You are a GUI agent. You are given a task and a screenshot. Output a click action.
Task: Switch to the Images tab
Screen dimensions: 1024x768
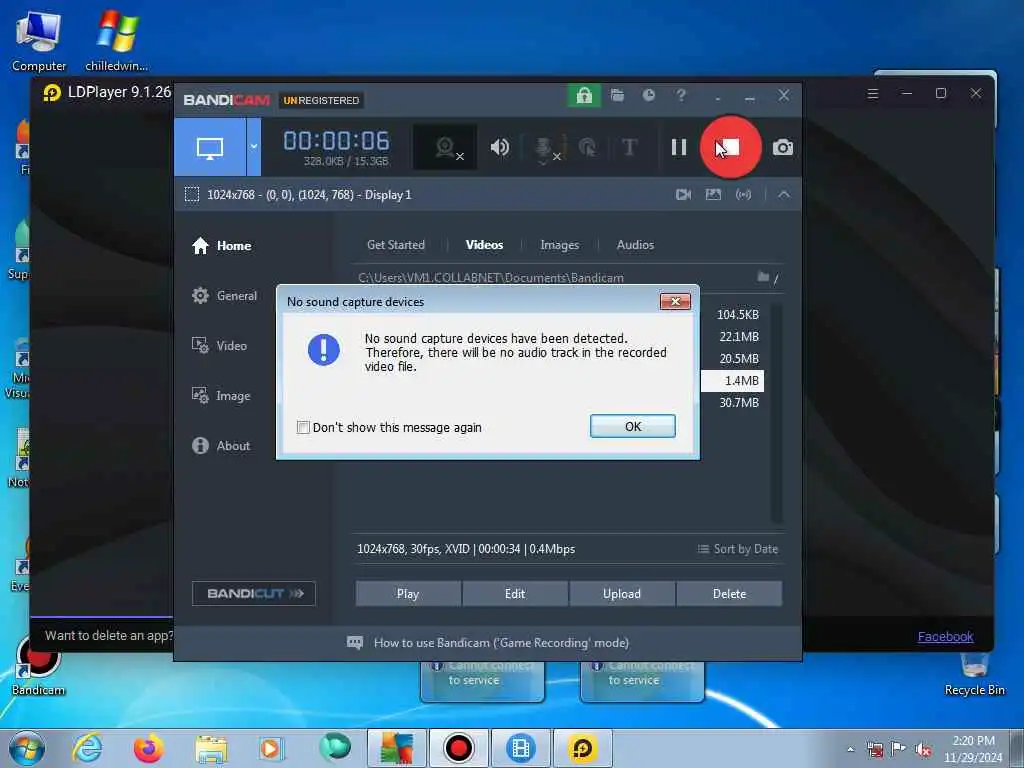click(560, 245)
